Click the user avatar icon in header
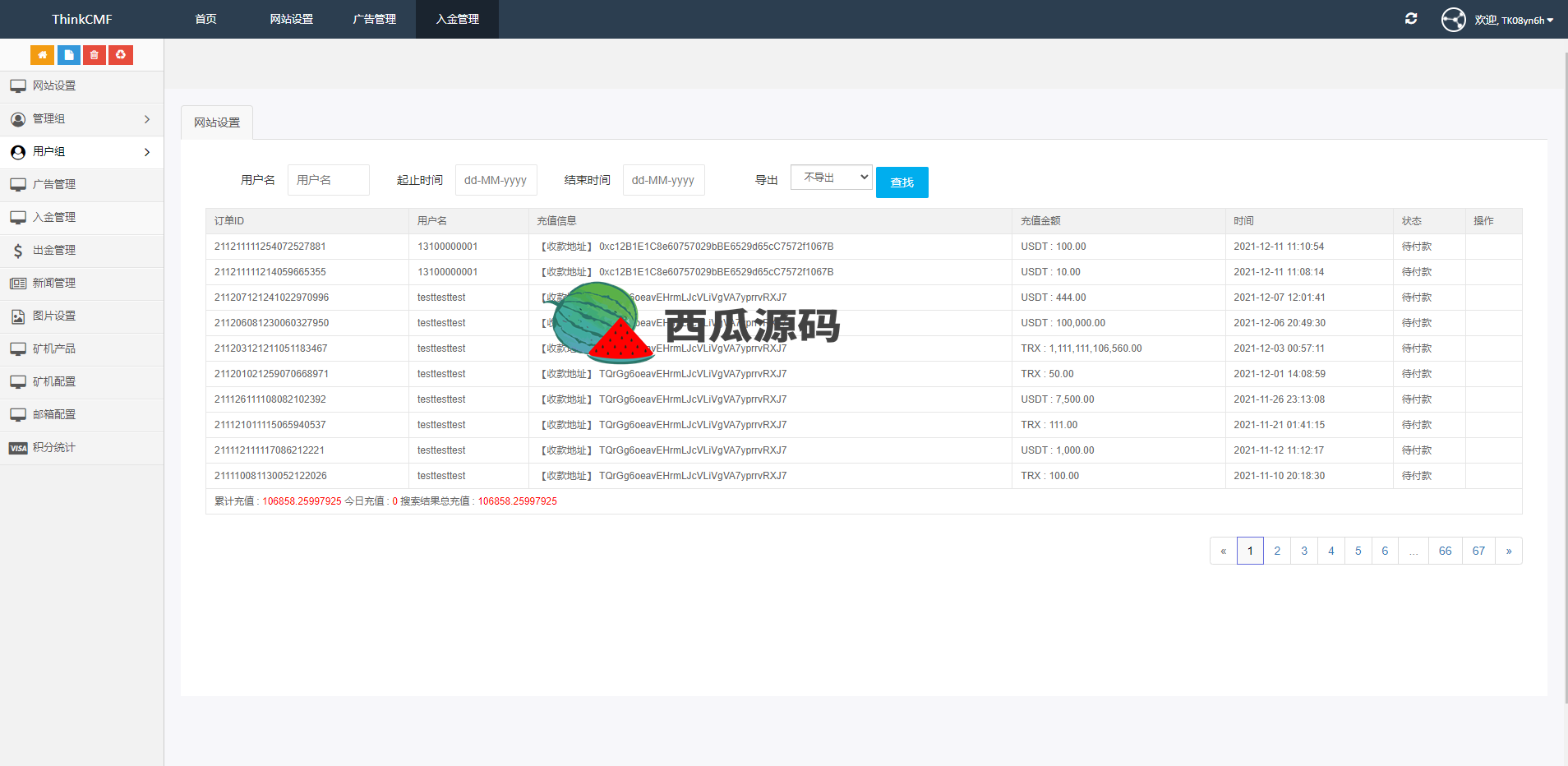Viewport: 1568px width, 766px height. pyautogui.click(x=1453, y=19)
